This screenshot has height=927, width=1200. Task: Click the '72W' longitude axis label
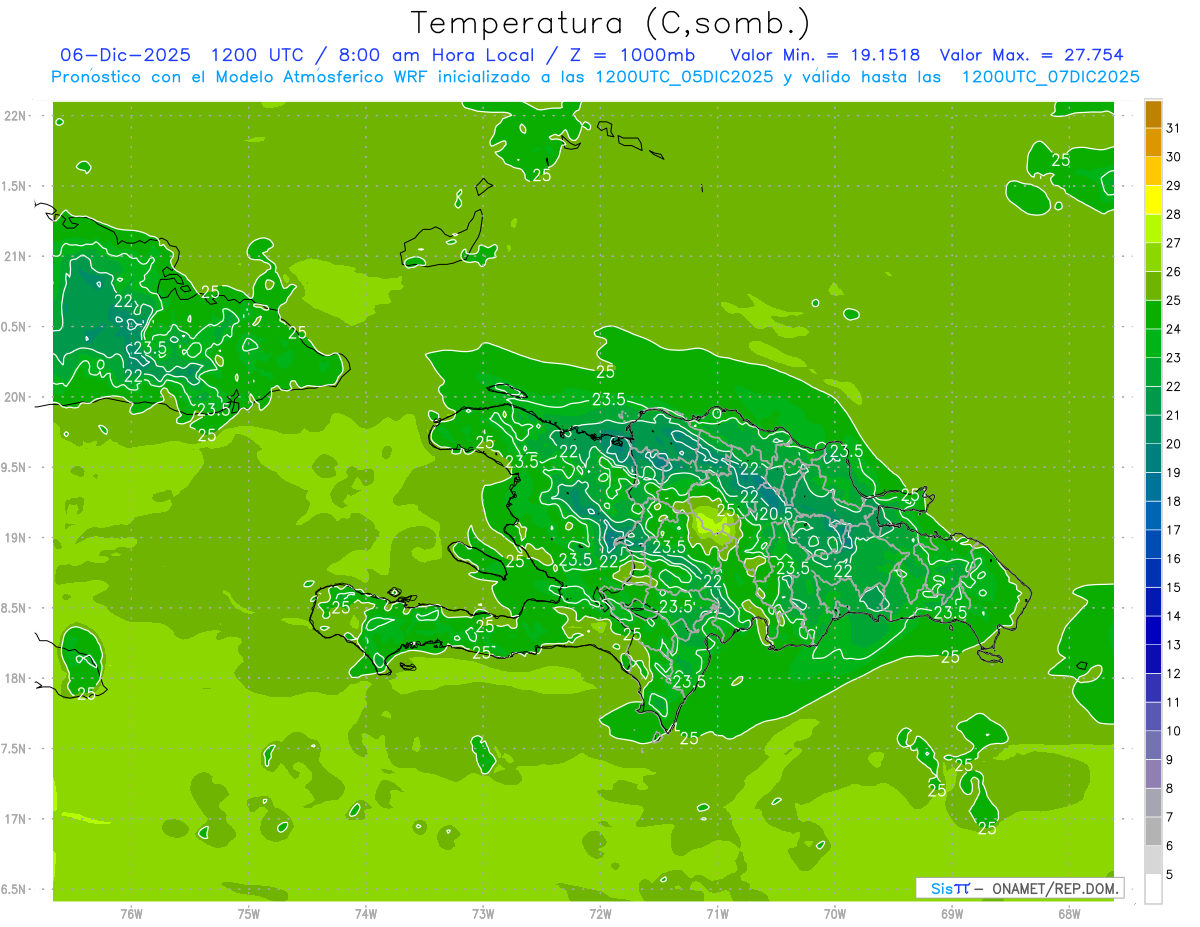click(x=600, y=914)
